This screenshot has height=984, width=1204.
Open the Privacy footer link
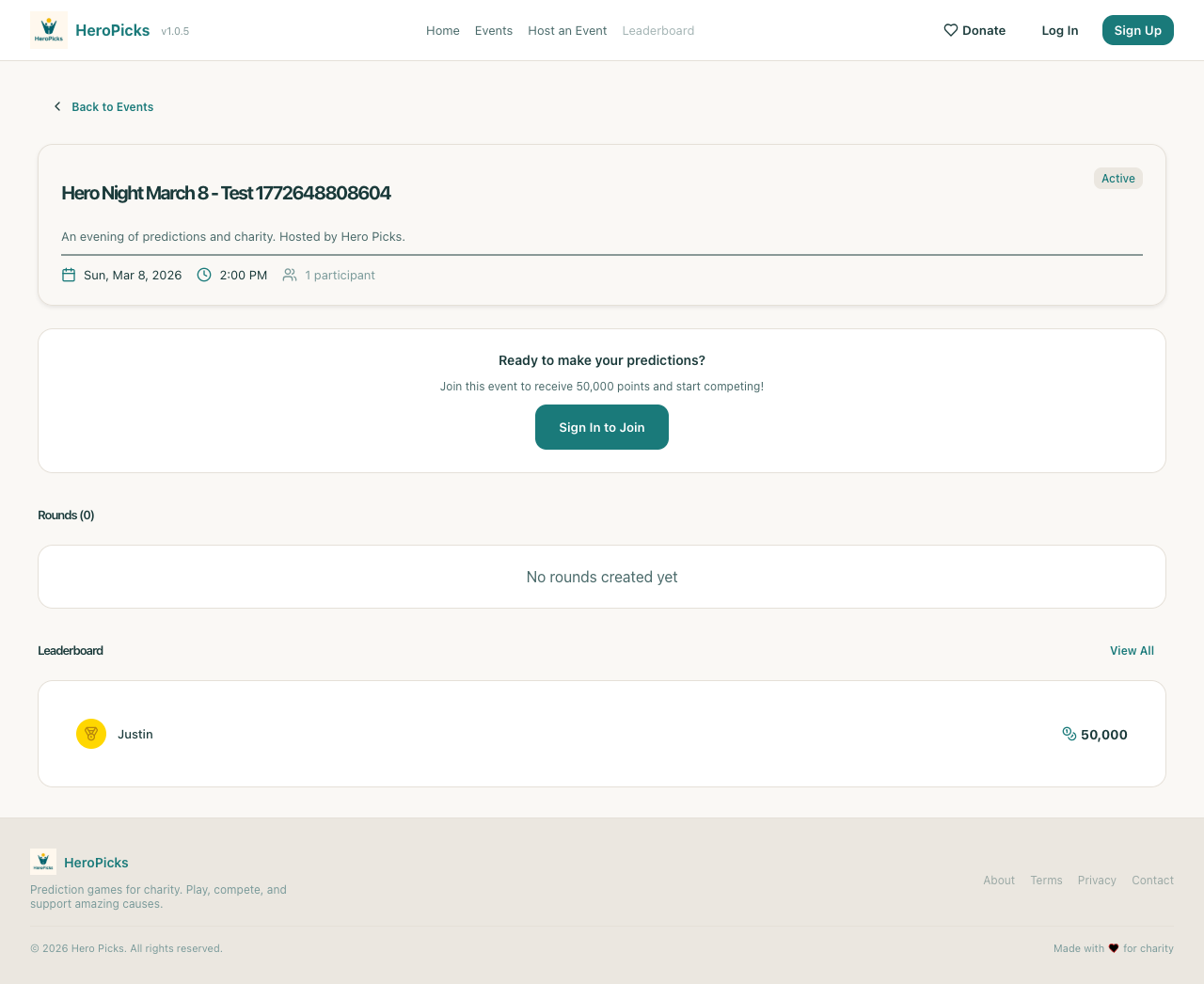click(x=1097, y=881)
